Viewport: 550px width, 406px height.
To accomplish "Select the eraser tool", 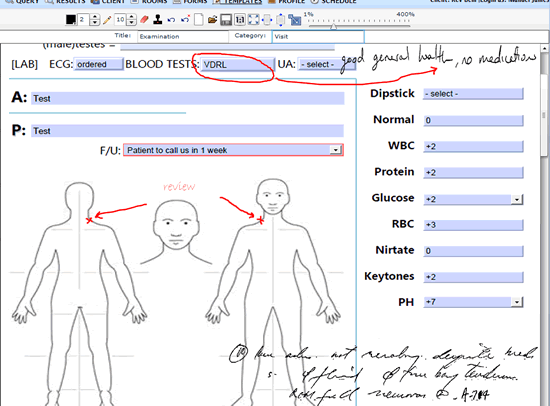I will point(145,20).
